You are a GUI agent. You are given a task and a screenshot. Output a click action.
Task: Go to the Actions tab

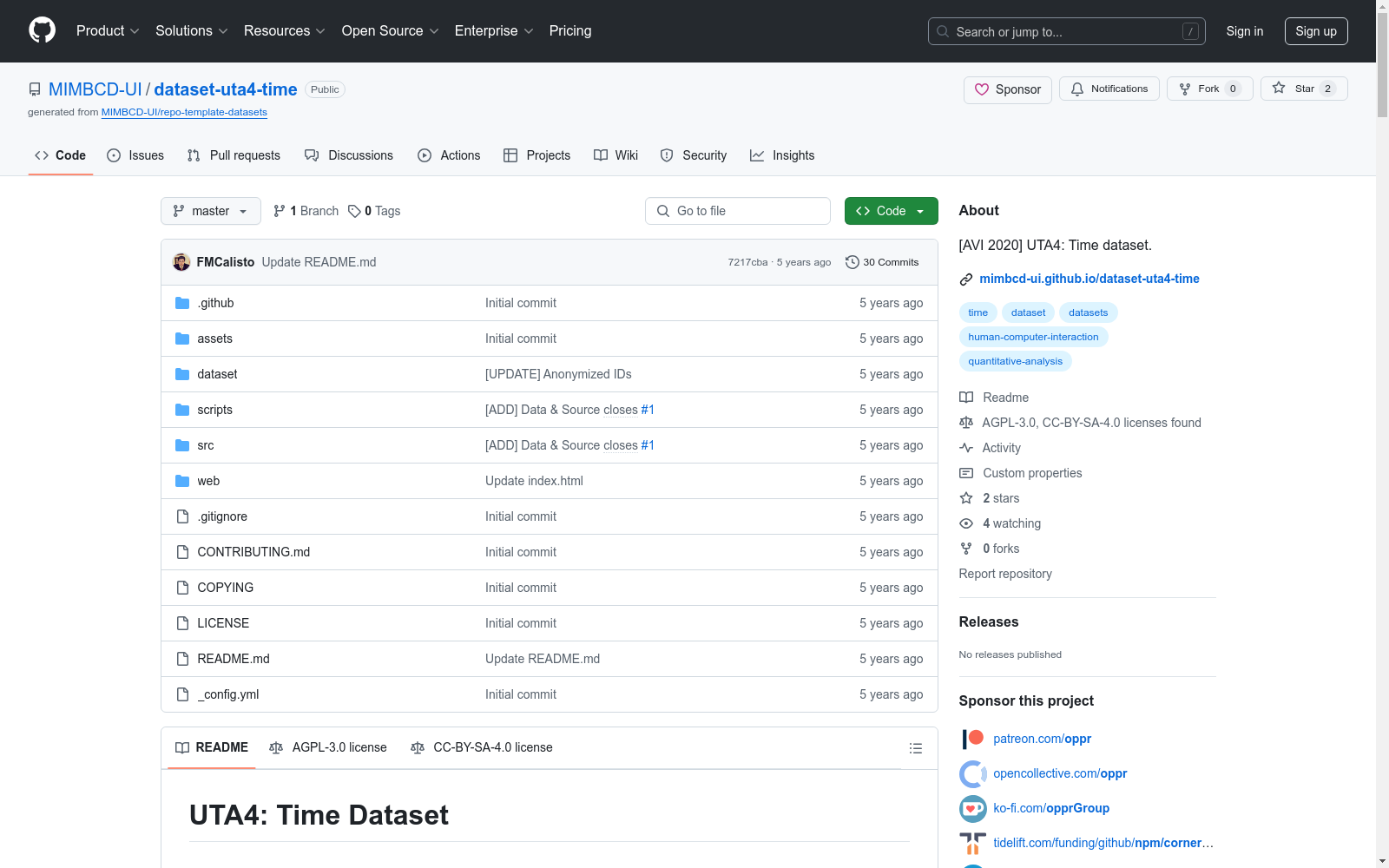(449, 155)
